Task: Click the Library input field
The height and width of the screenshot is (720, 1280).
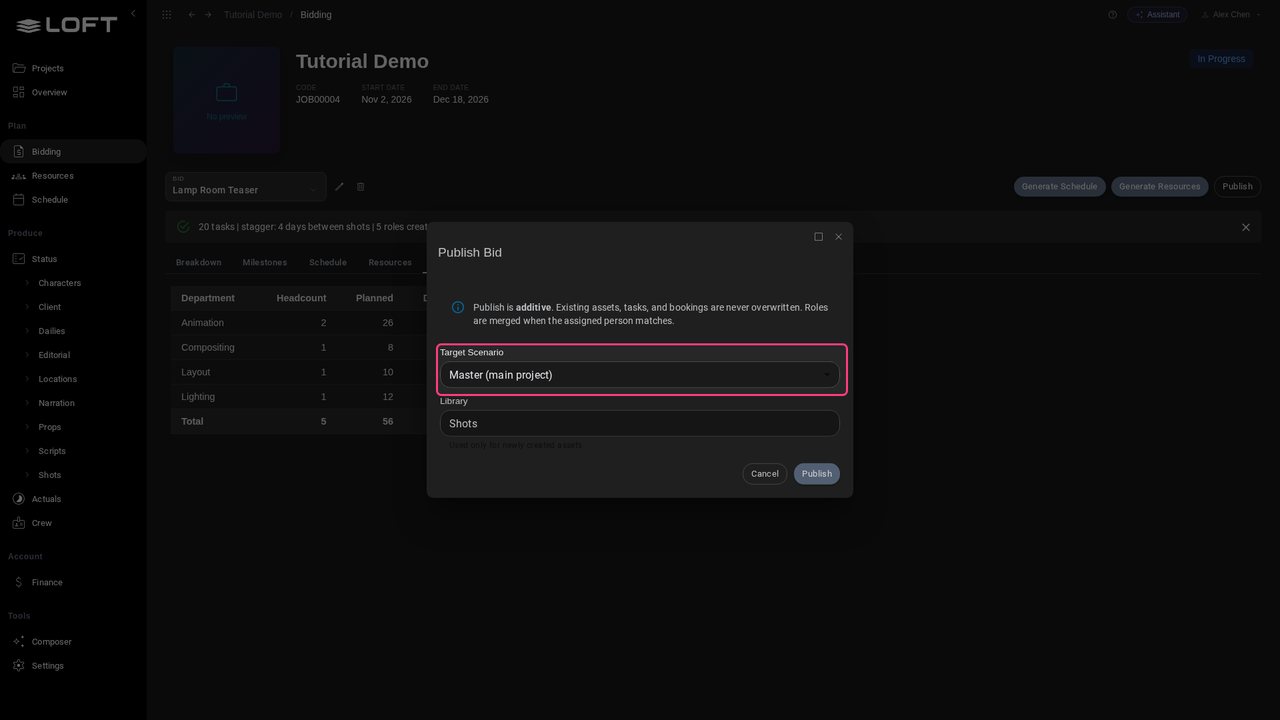Action: [x=640, y=423]
